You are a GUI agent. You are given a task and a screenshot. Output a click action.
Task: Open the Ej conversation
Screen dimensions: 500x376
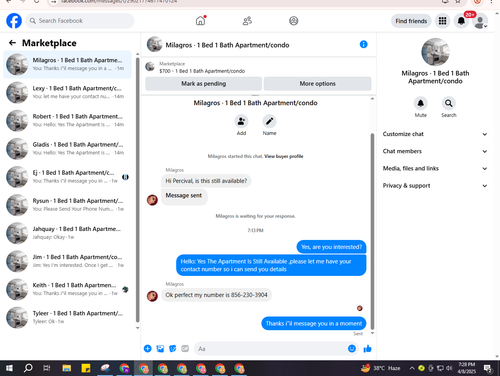click(x=67, y=177)
